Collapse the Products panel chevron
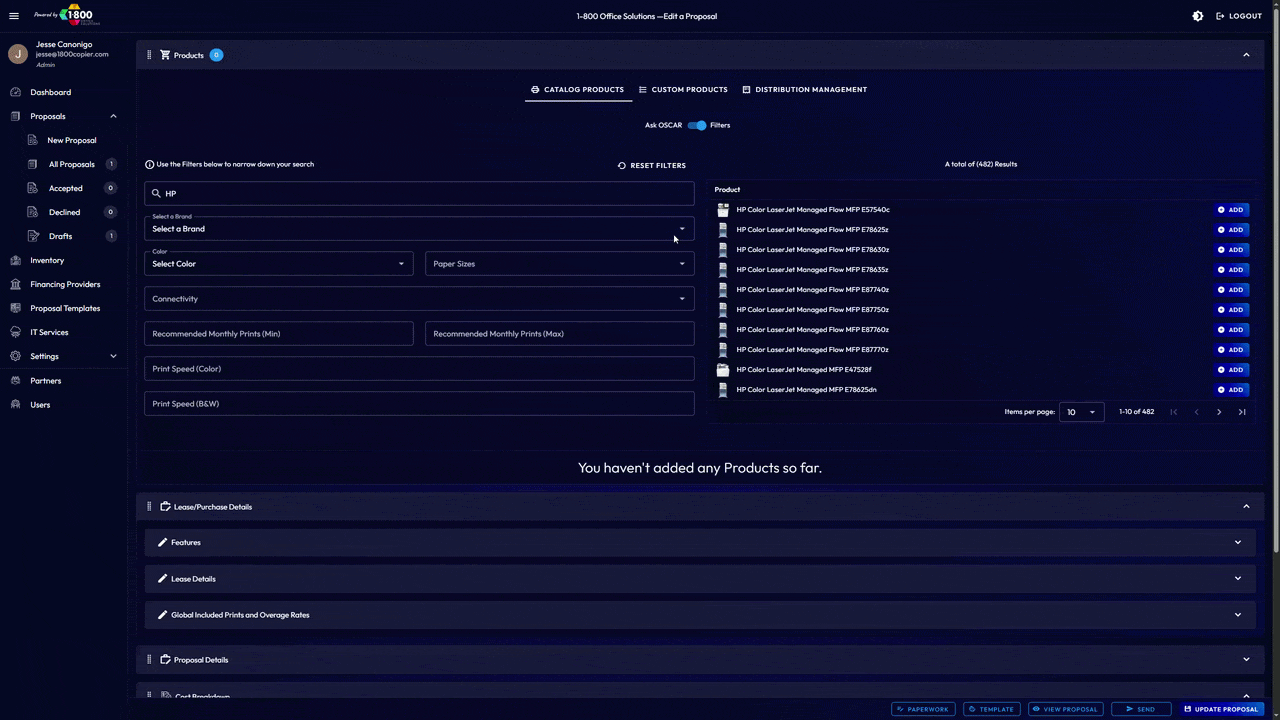 (1246, 55)
